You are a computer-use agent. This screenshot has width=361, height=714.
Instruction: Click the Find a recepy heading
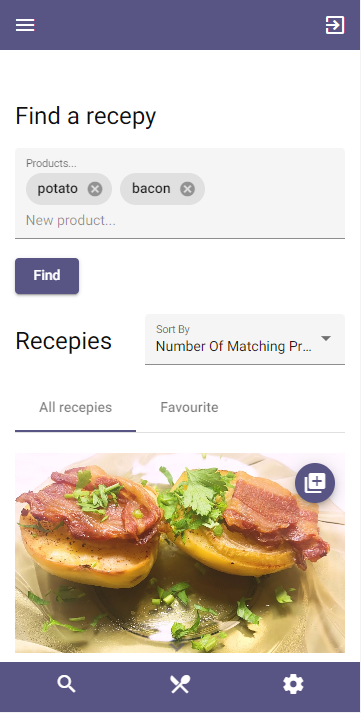[86, 116]
